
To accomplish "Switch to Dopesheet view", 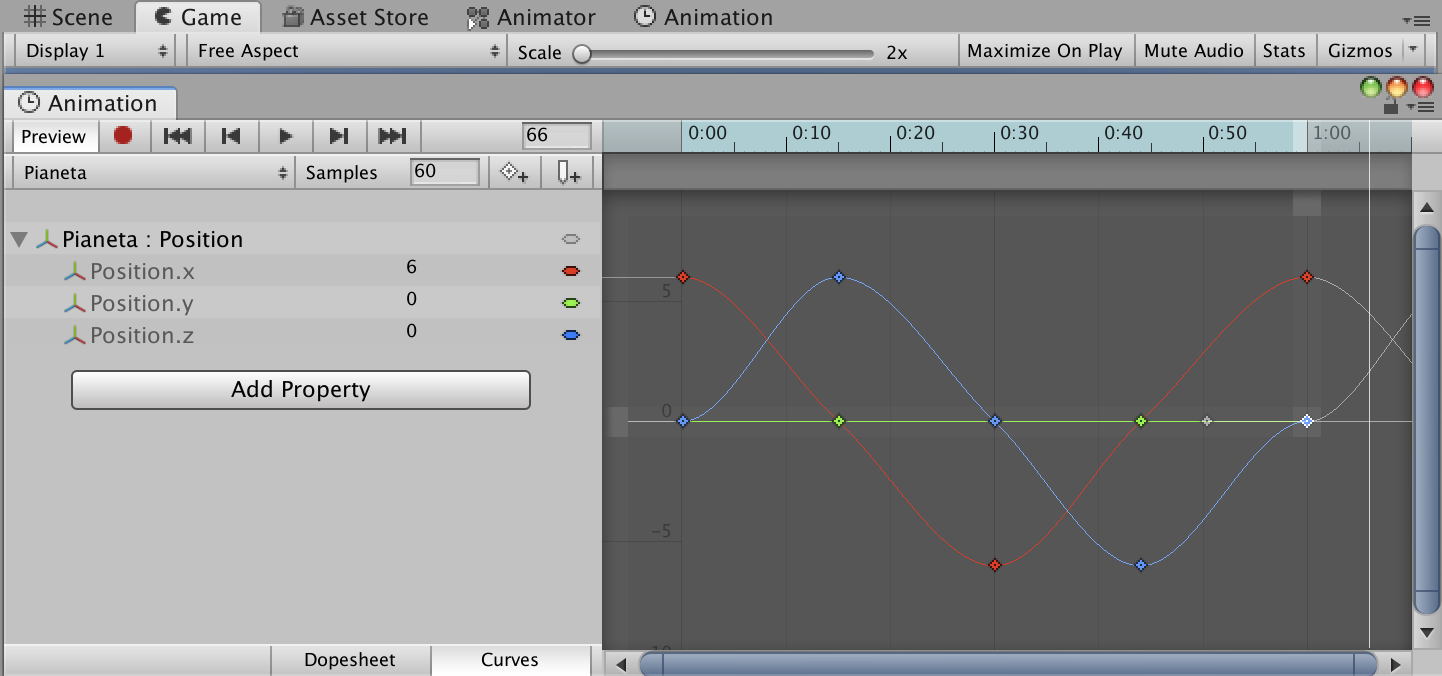I will click(350, 660).
